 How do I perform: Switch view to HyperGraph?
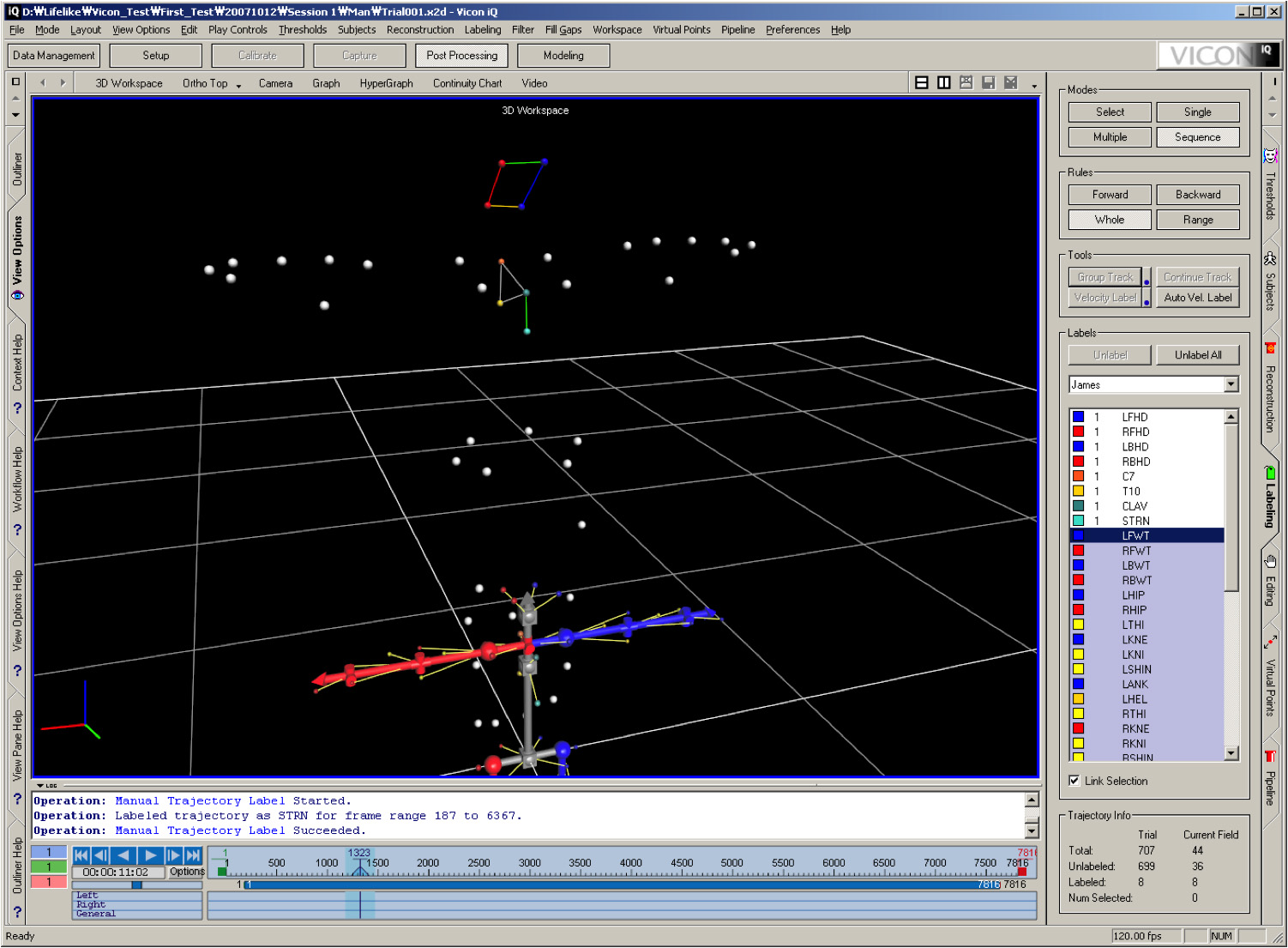coord(387,83)
